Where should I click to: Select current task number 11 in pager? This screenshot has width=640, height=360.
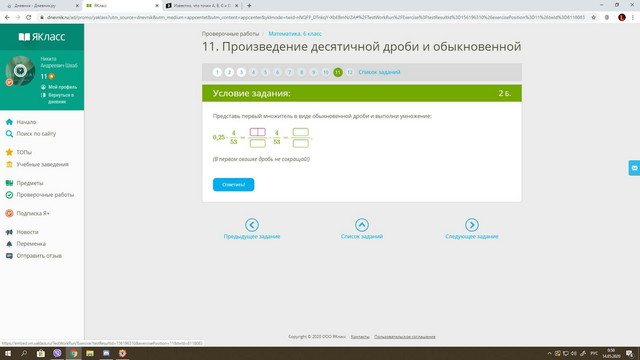pos(338,72)
